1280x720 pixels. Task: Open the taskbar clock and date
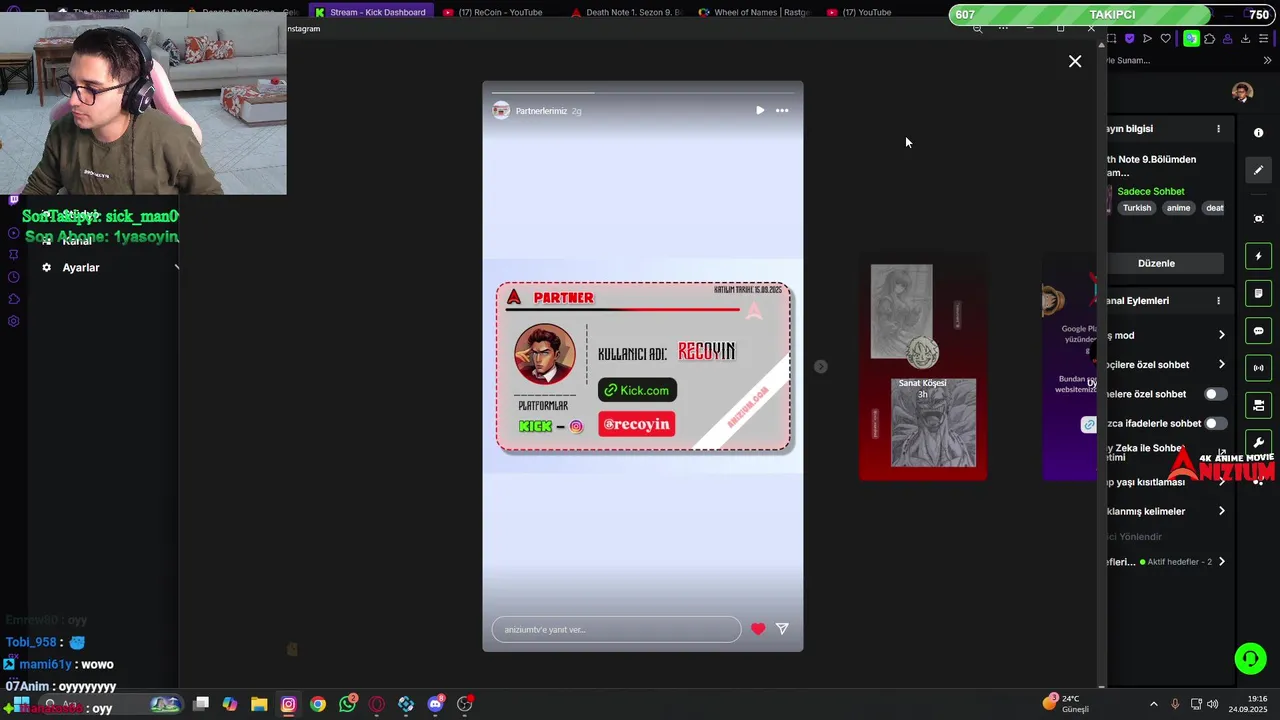[x=1248, y=704]
